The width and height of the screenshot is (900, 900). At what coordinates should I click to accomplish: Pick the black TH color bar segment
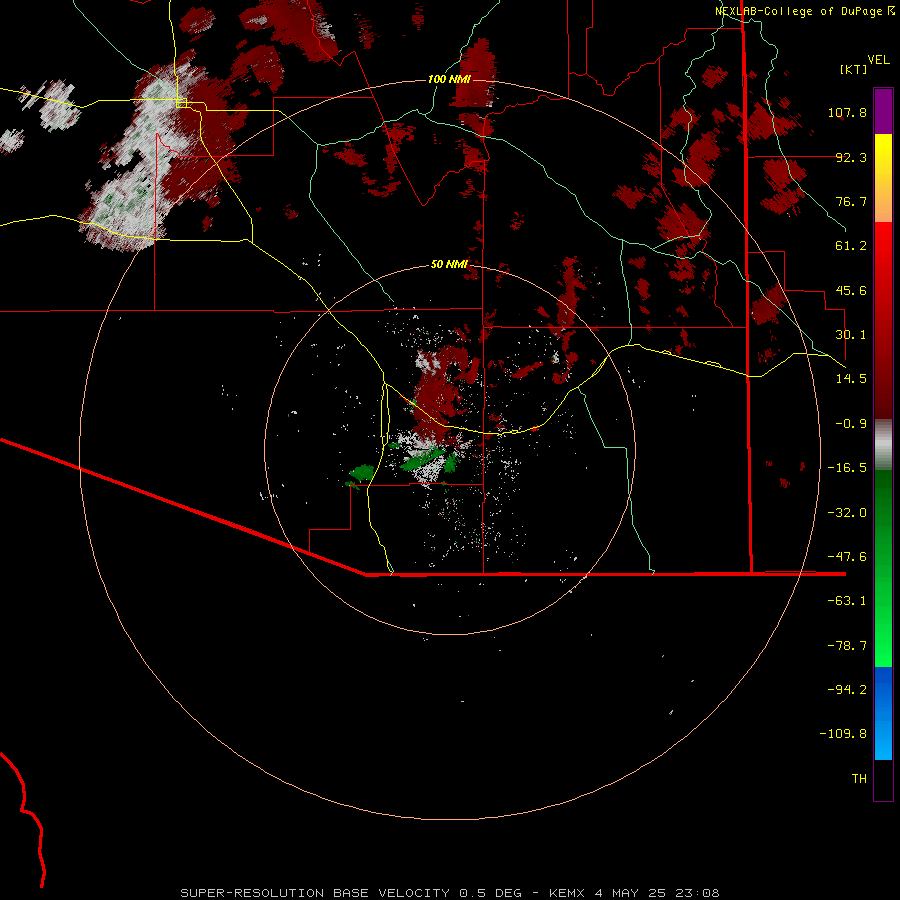pos(883,779)
